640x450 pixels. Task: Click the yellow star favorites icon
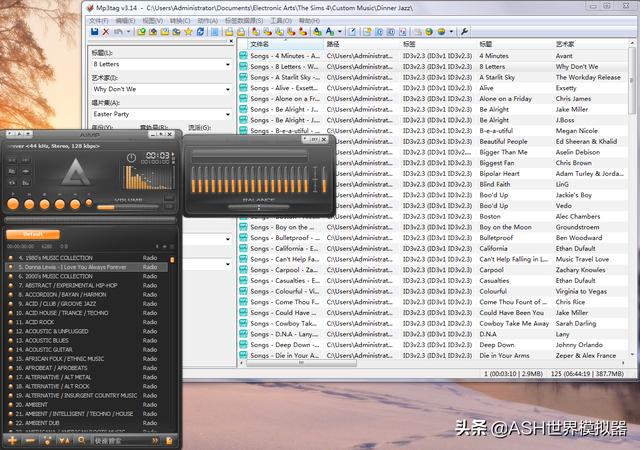tap(188, 31)
